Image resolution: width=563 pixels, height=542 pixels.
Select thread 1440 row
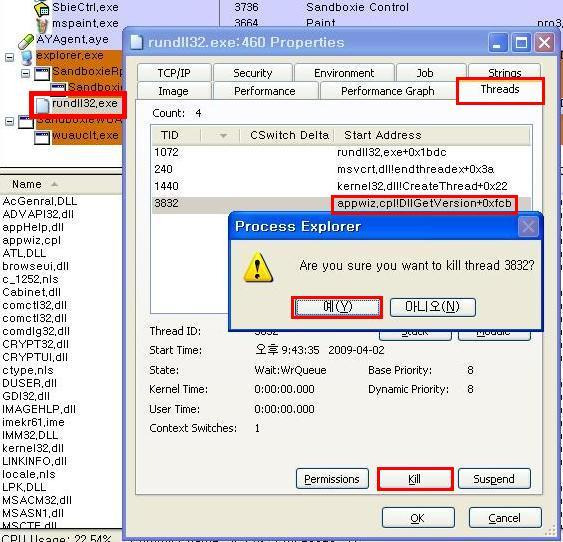tap(341, 186)
